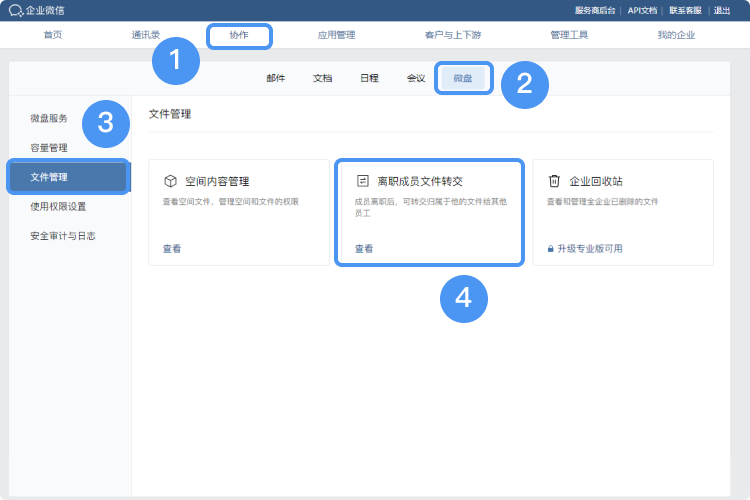
Task: Go to the 应用管理 tab
Action: click(x=337, y=35)
